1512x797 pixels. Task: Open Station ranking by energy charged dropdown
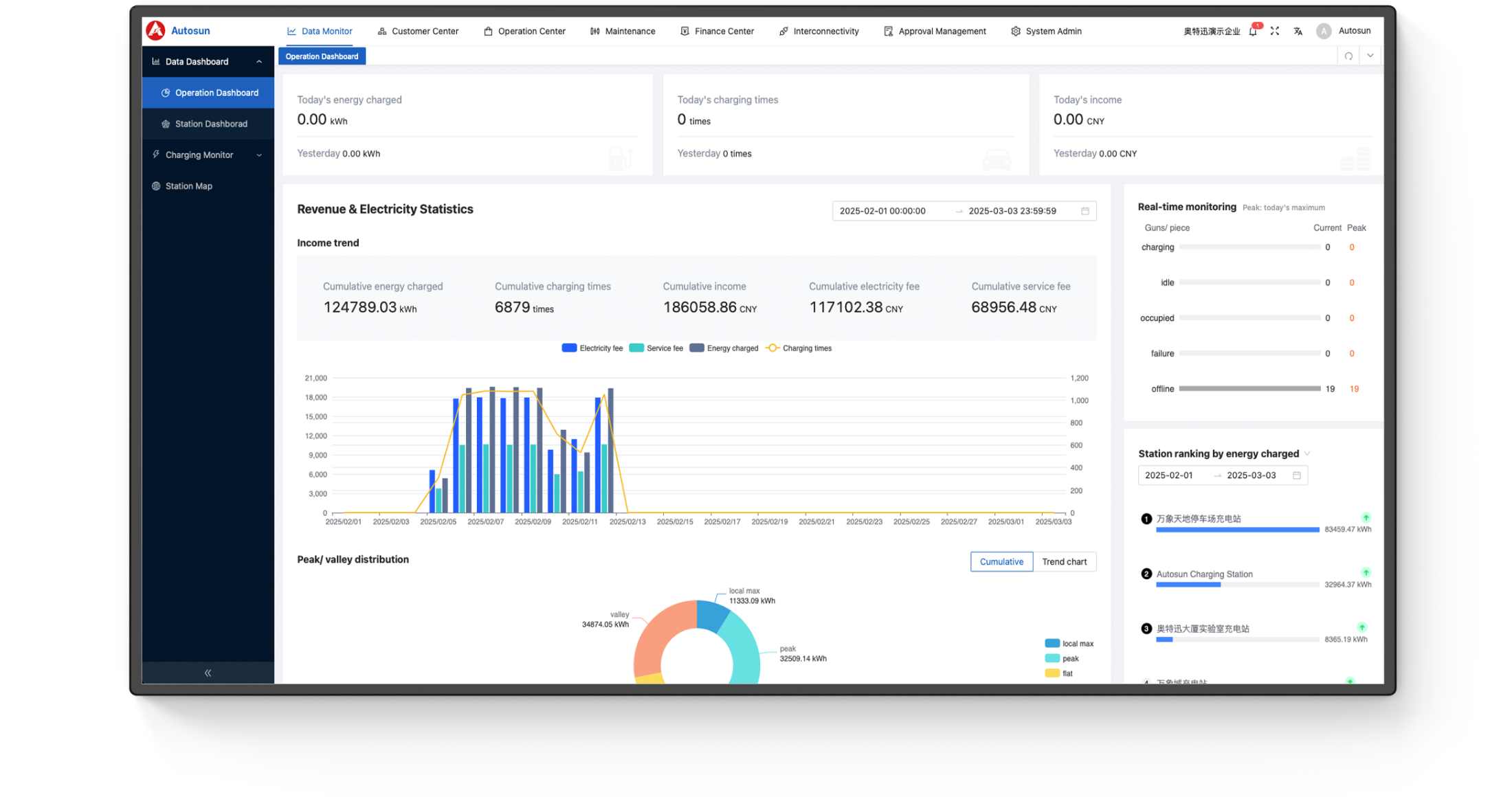(1307, 453)
